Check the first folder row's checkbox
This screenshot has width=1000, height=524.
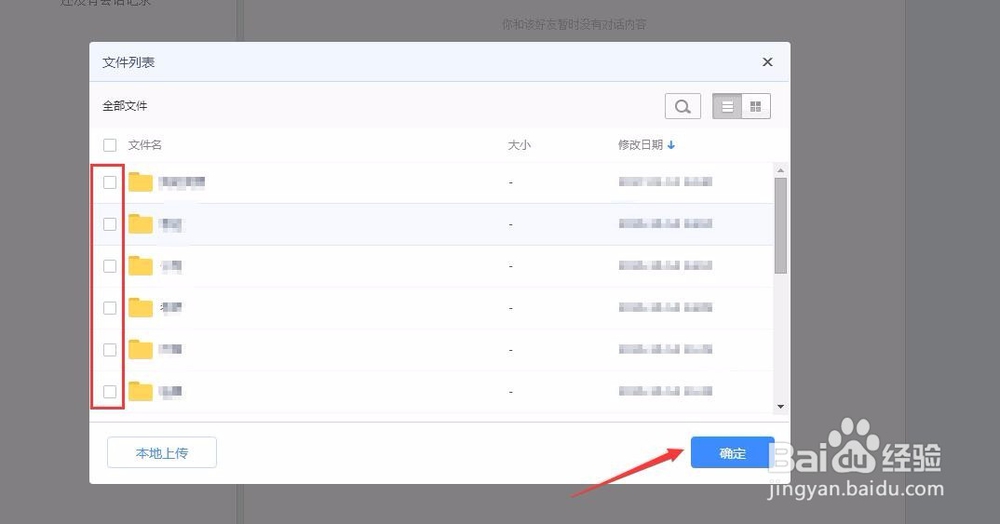(110, 182)
